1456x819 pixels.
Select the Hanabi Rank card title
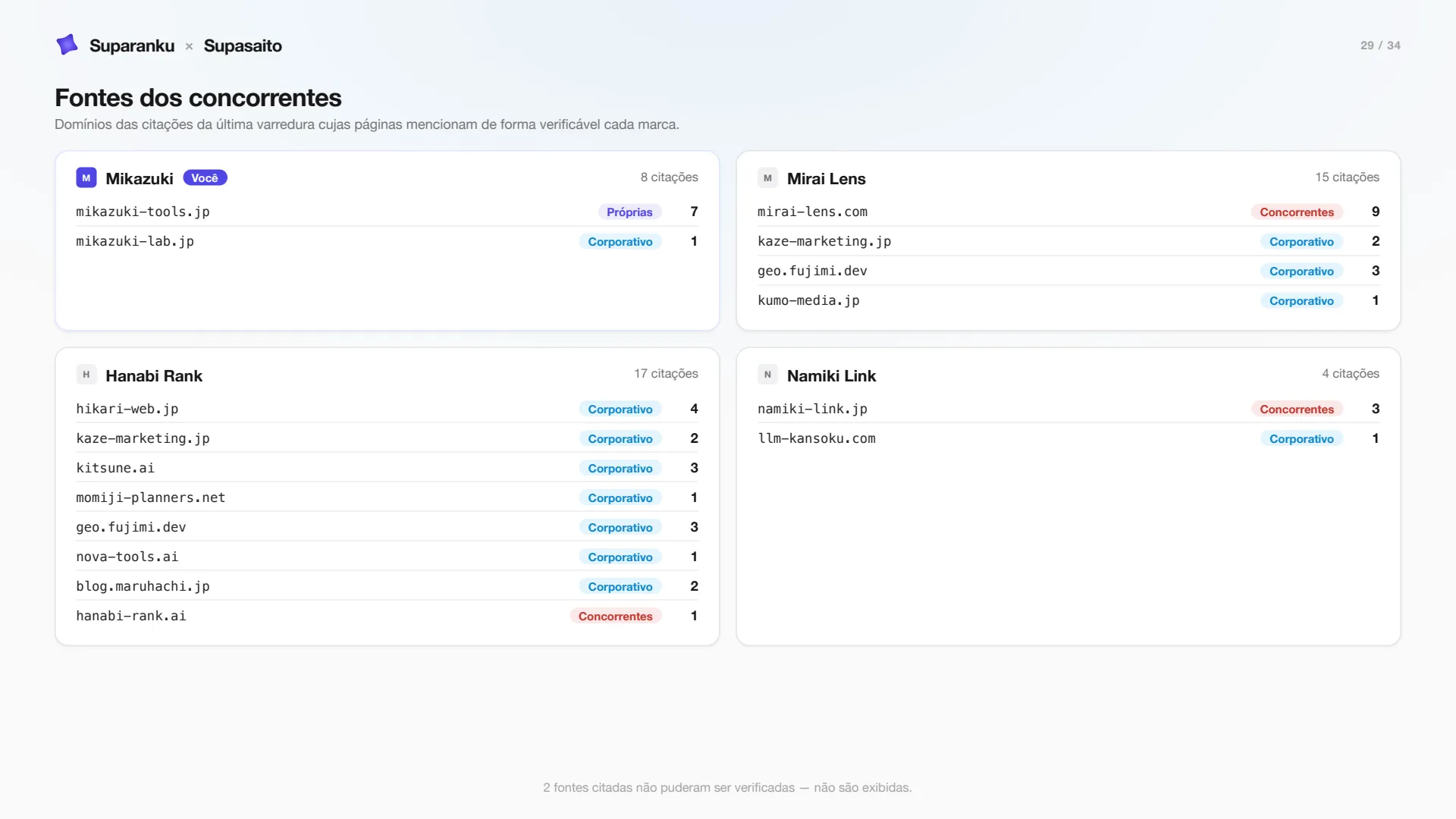[x=154, y=375]
